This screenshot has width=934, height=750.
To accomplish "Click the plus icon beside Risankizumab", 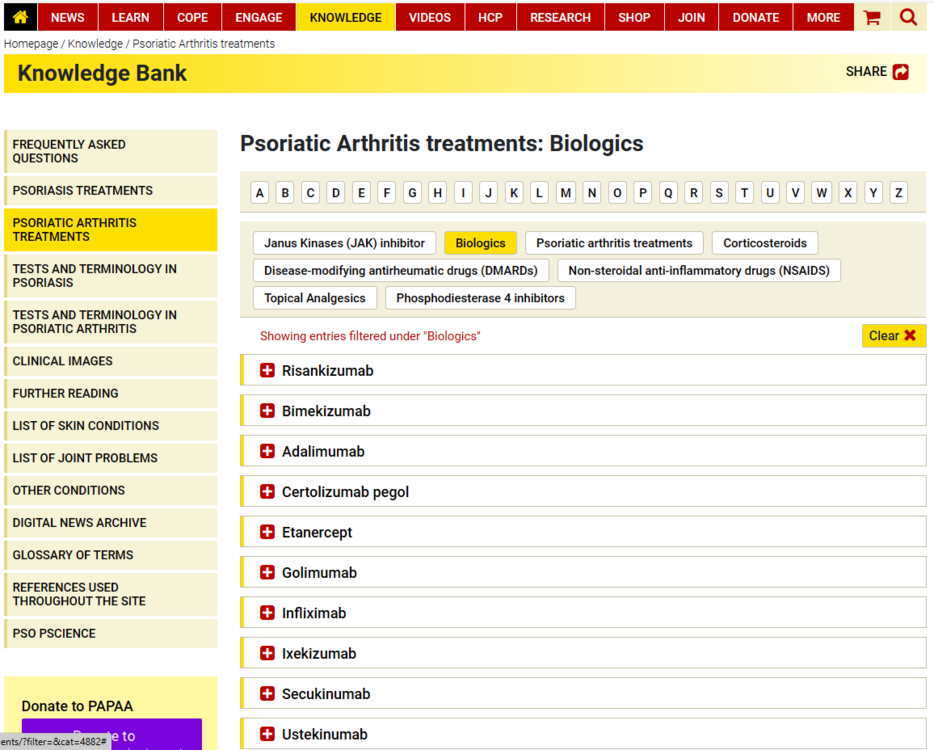I will [x=267, y=371].
